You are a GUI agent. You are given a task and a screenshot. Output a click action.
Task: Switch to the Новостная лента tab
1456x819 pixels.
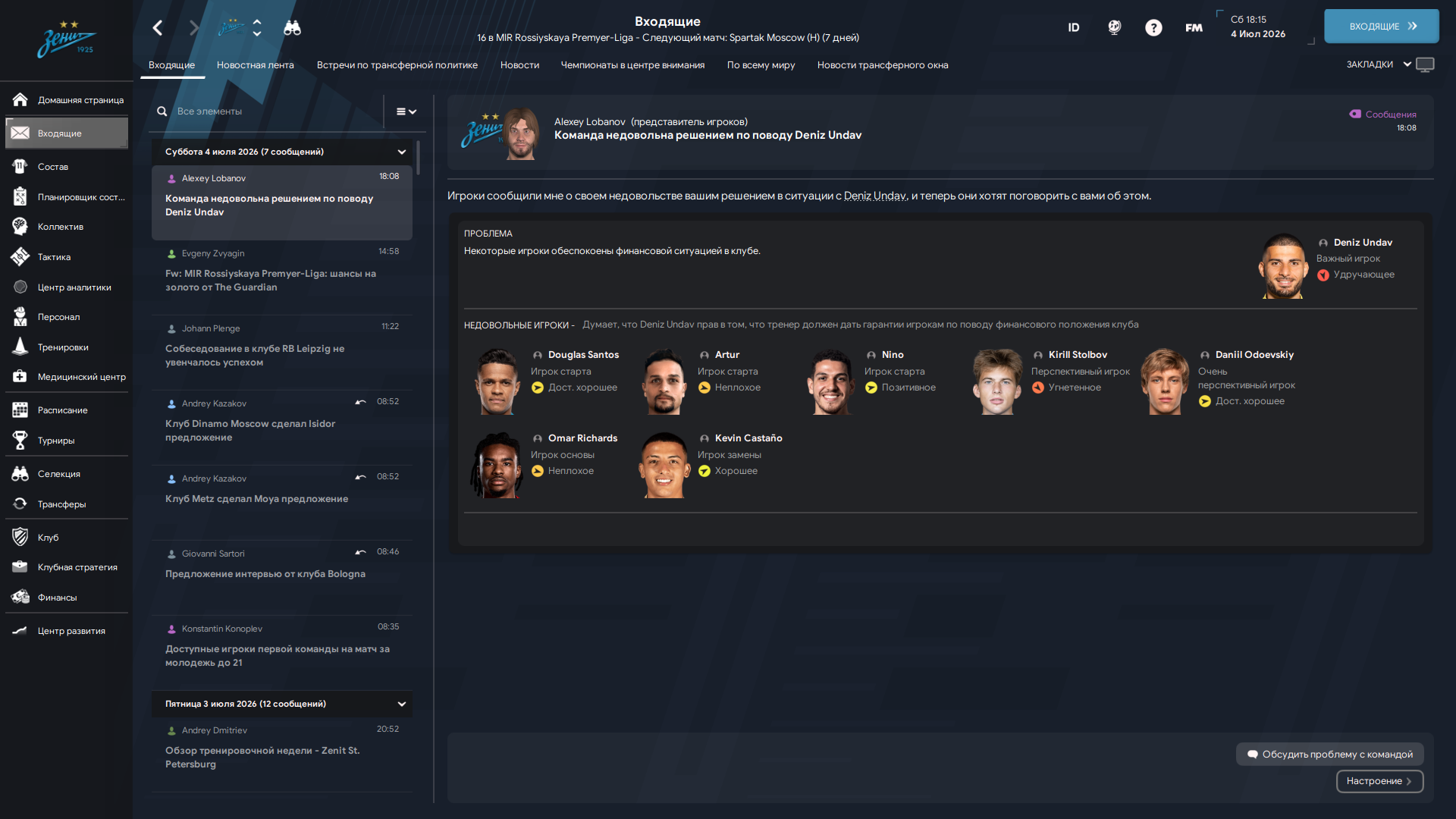coord(256,65)
